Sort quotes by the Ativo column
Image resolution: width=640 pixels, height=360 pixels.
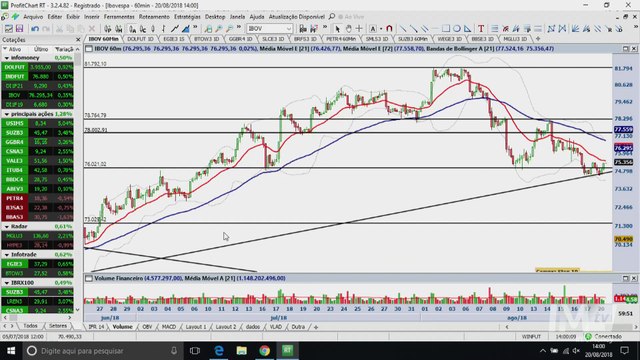(x=15, y=49)
